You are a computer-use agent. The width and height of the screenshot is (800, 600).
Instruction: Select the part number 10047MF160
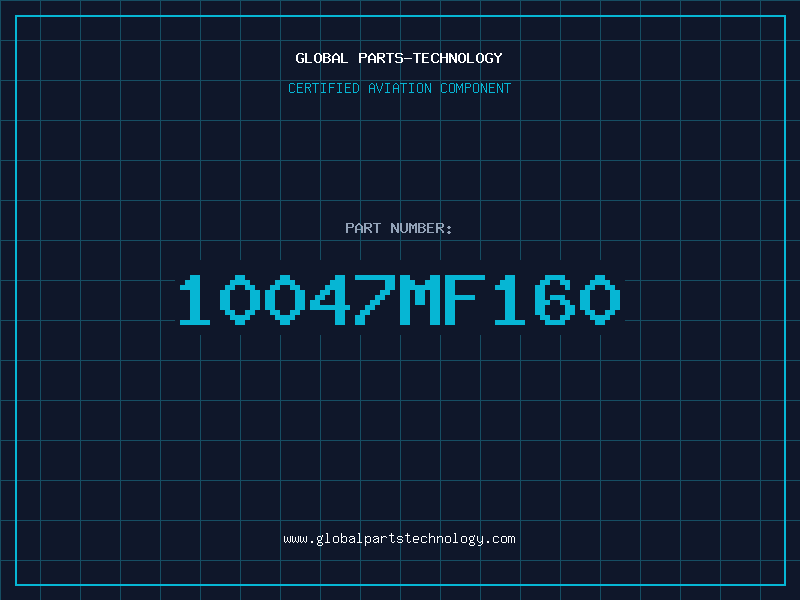point(399,299)
